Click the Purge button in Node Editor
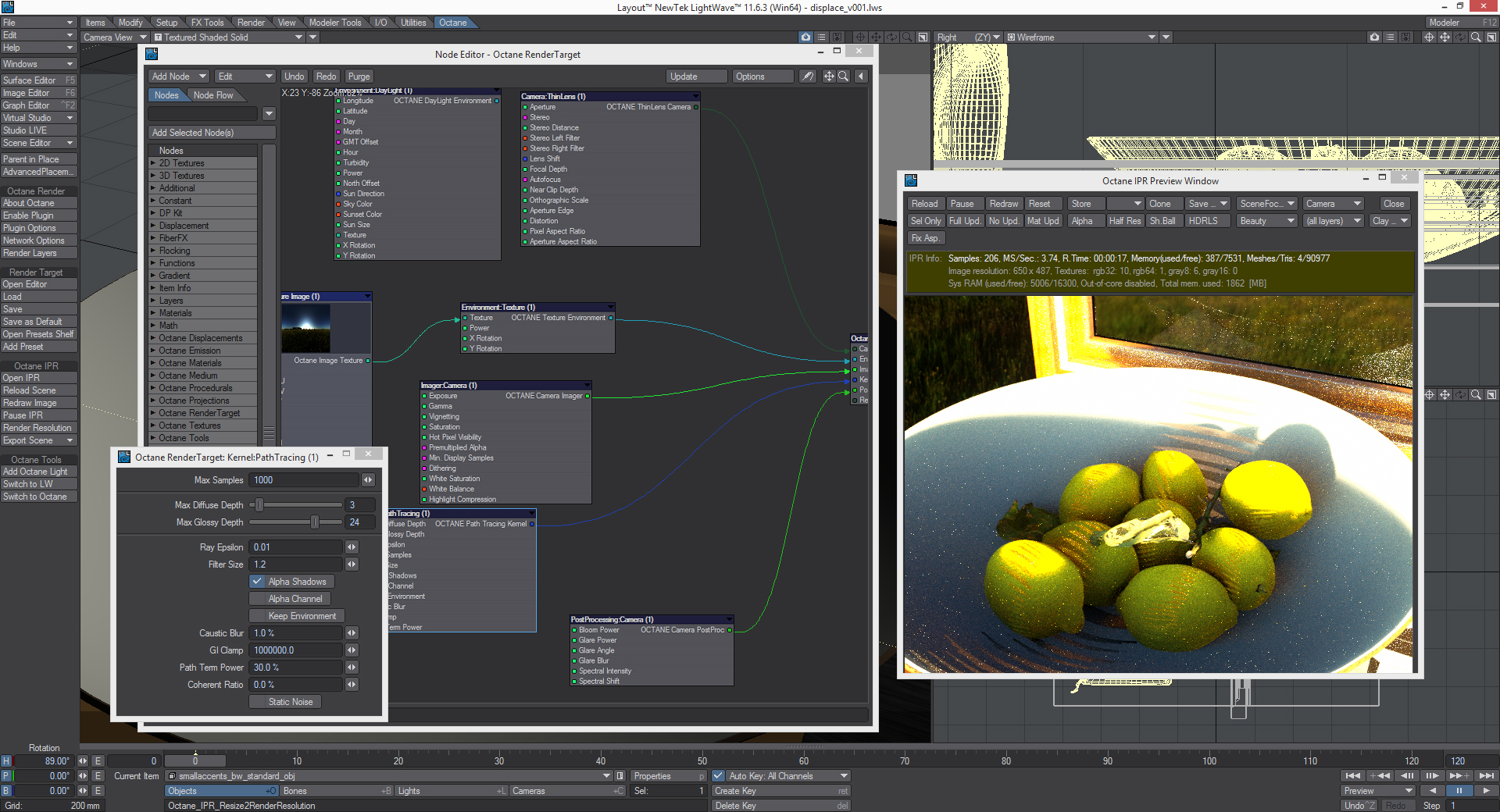 point(359,77)
